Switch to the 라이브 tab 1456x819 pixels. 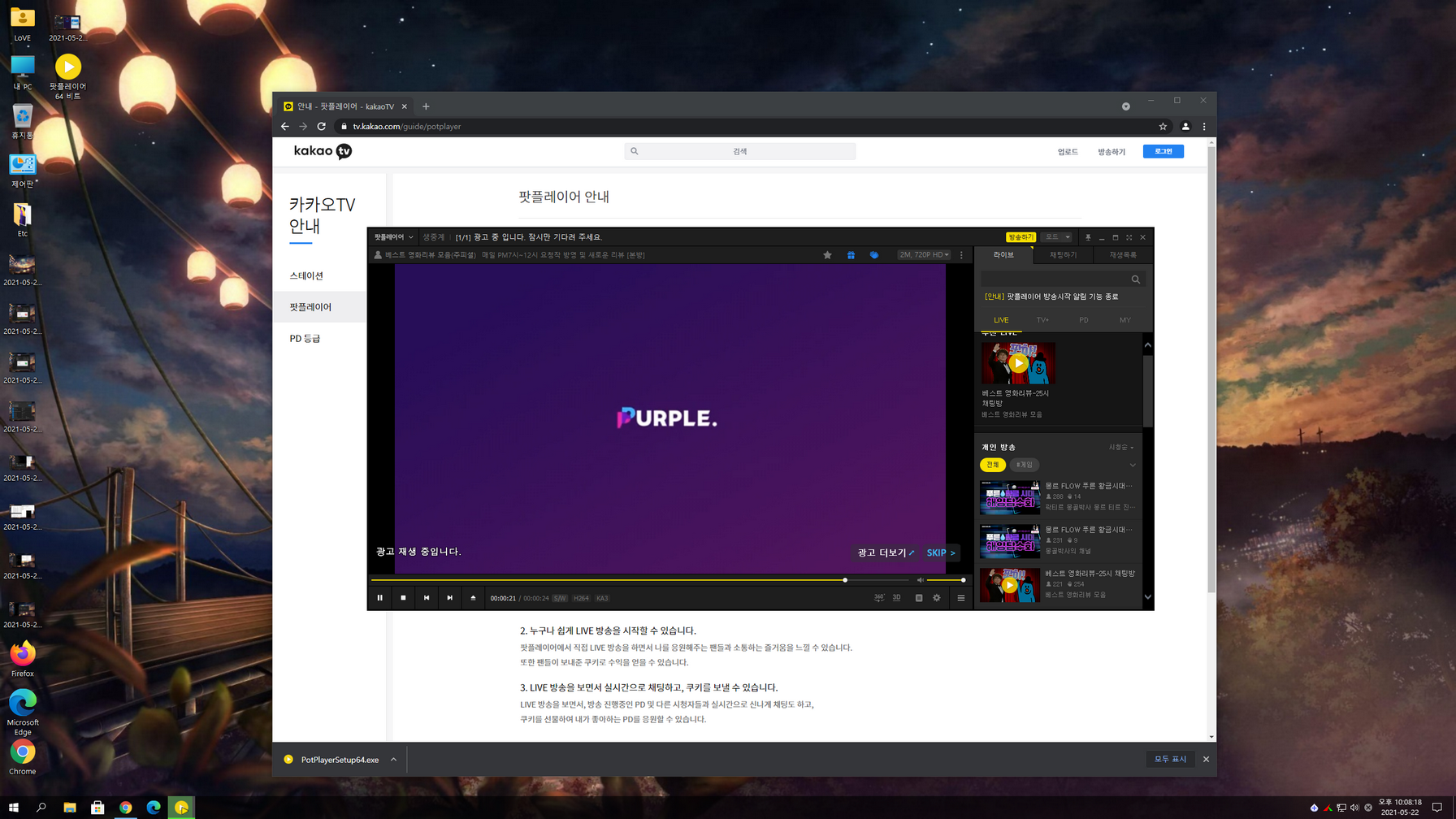pos(1004,255)
